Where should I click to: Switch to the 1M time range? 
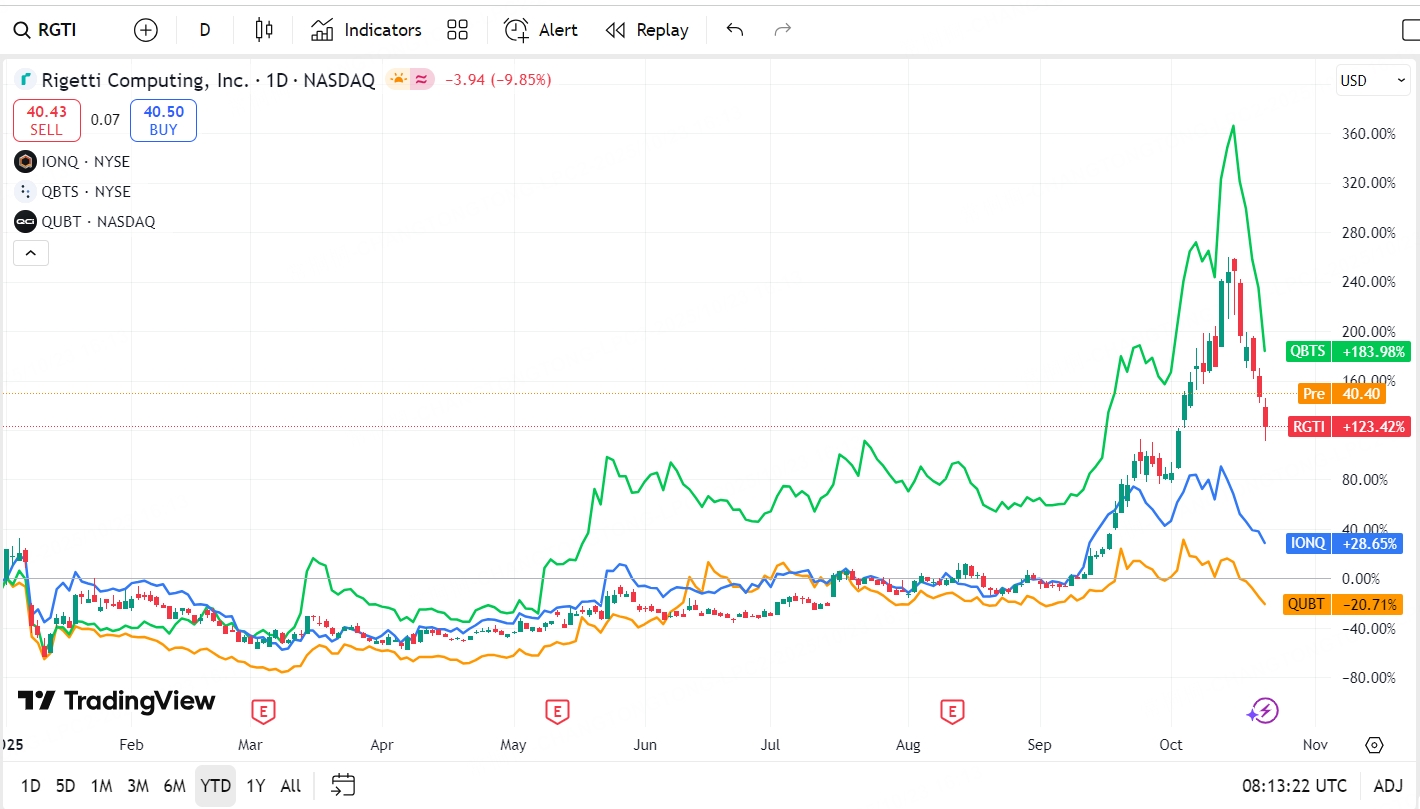point(101,786)
